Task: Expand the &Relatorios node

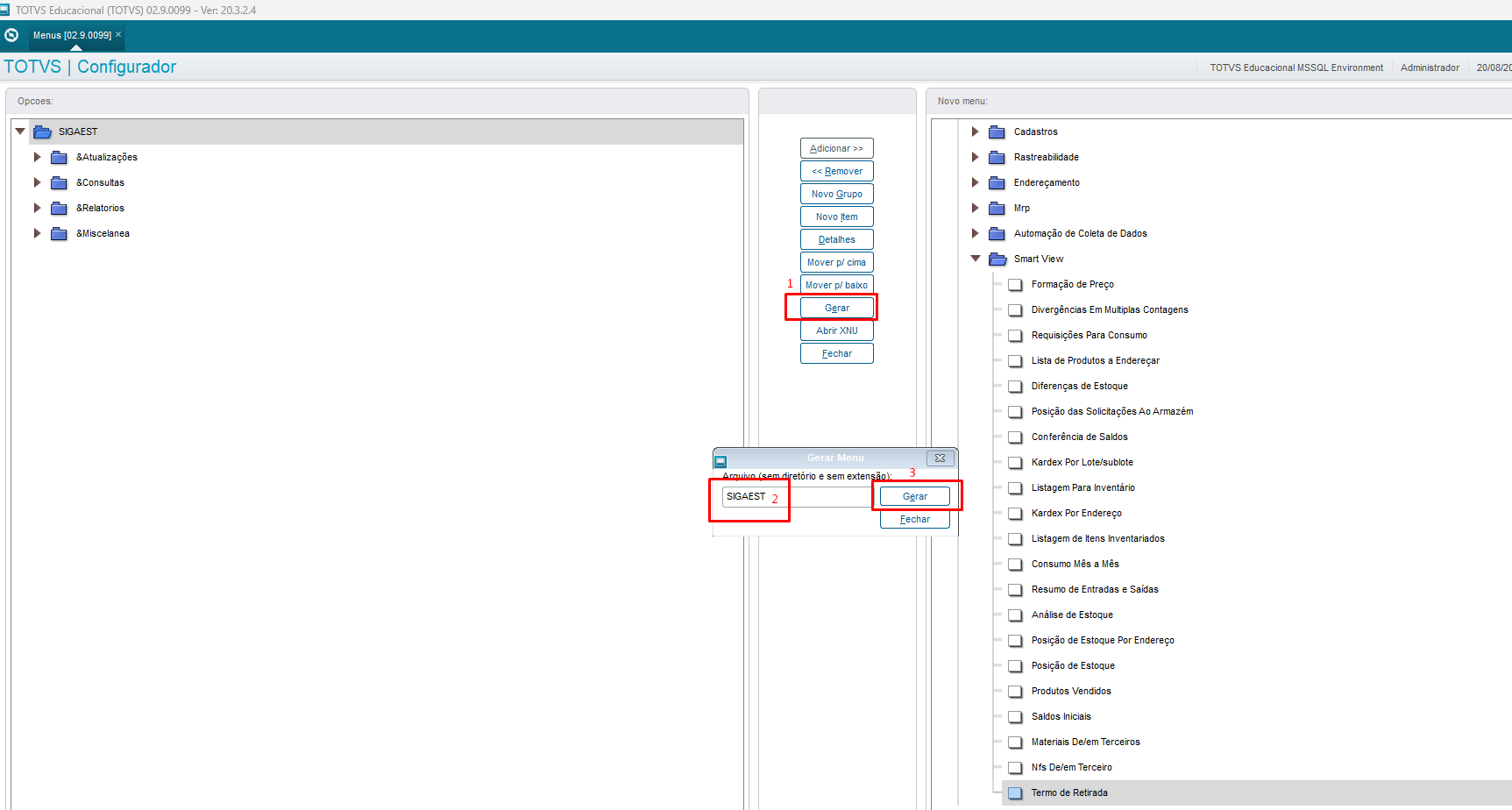Action: [x=37, y=208]
